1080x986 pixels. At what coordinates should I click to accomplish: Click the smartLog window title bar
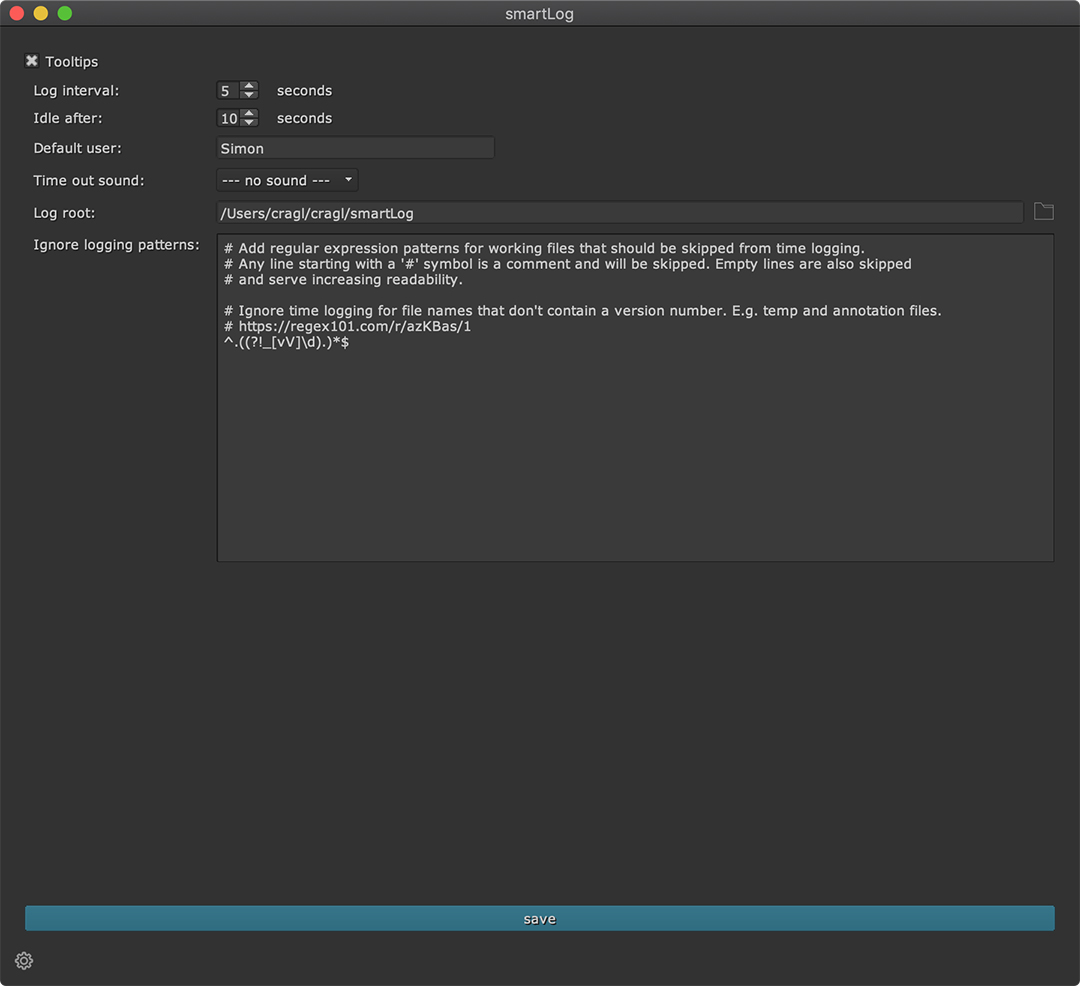(540, 14)
